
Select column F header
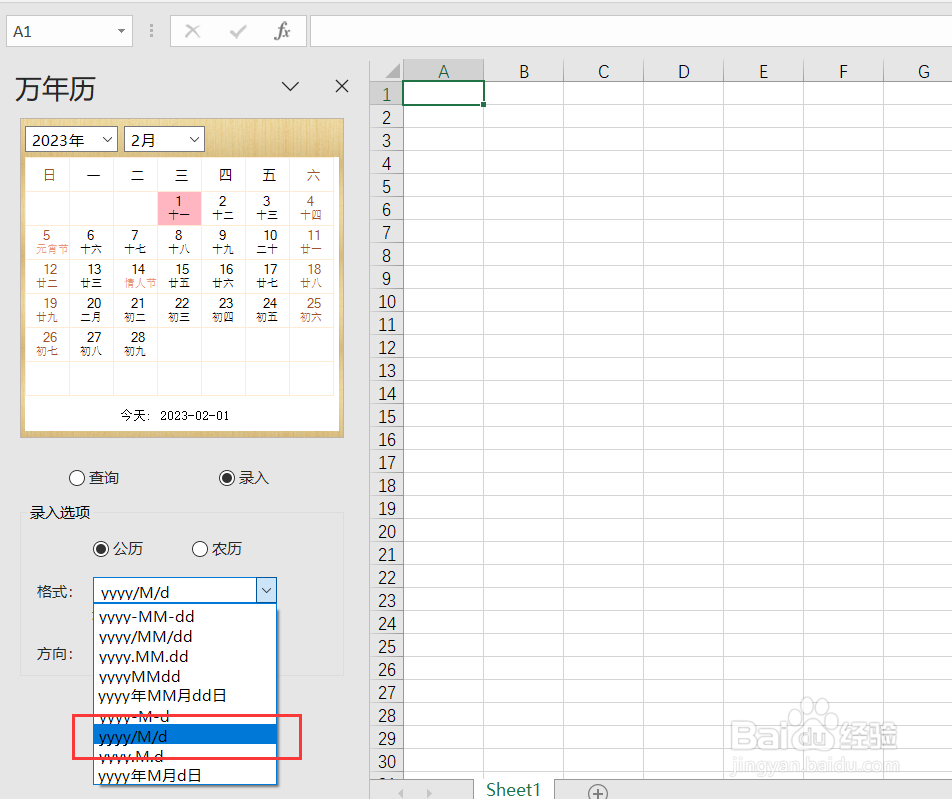pyautogui.click(x=843, y=71)
